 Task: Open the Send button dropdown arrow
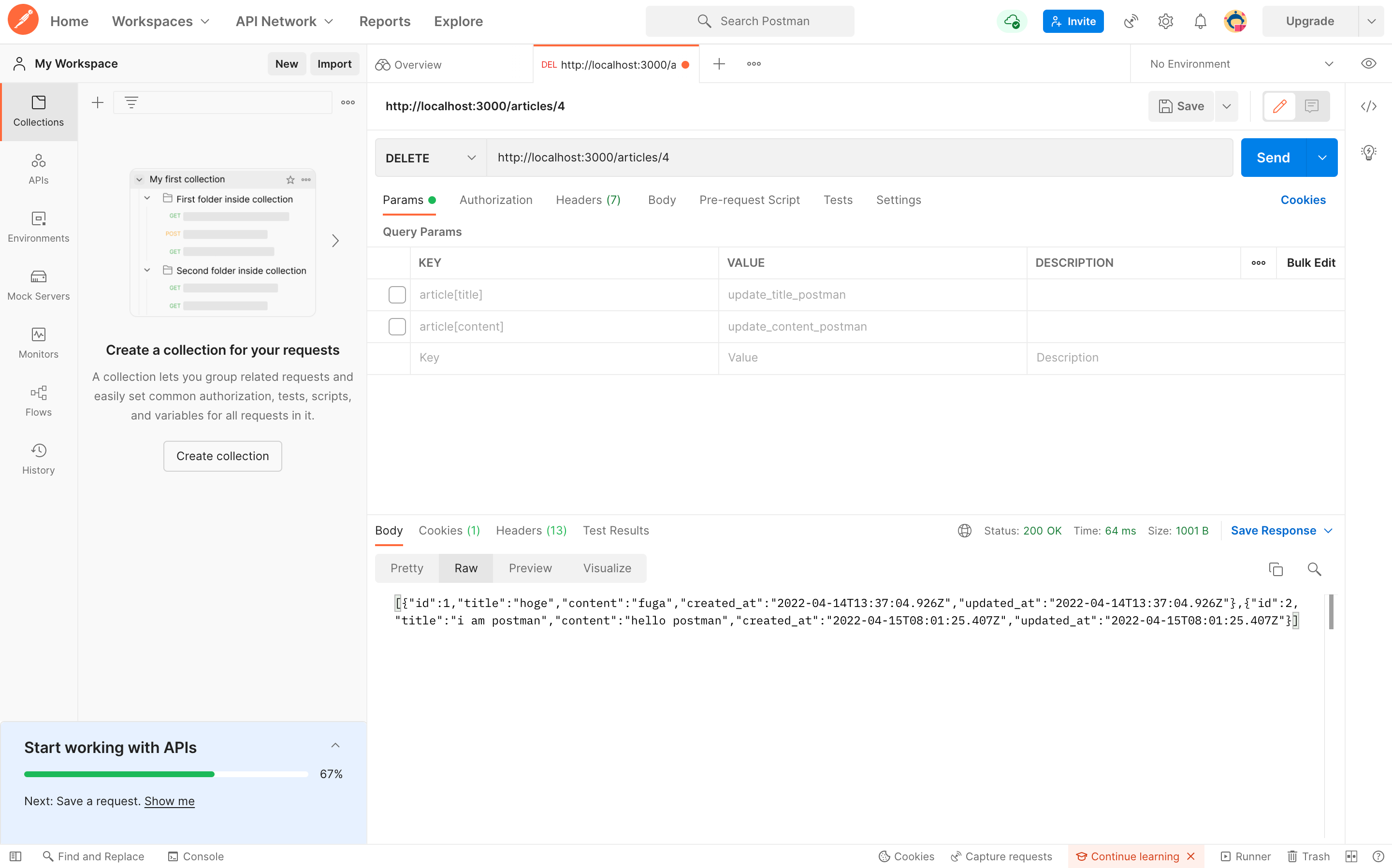(x=1322, y=158)
